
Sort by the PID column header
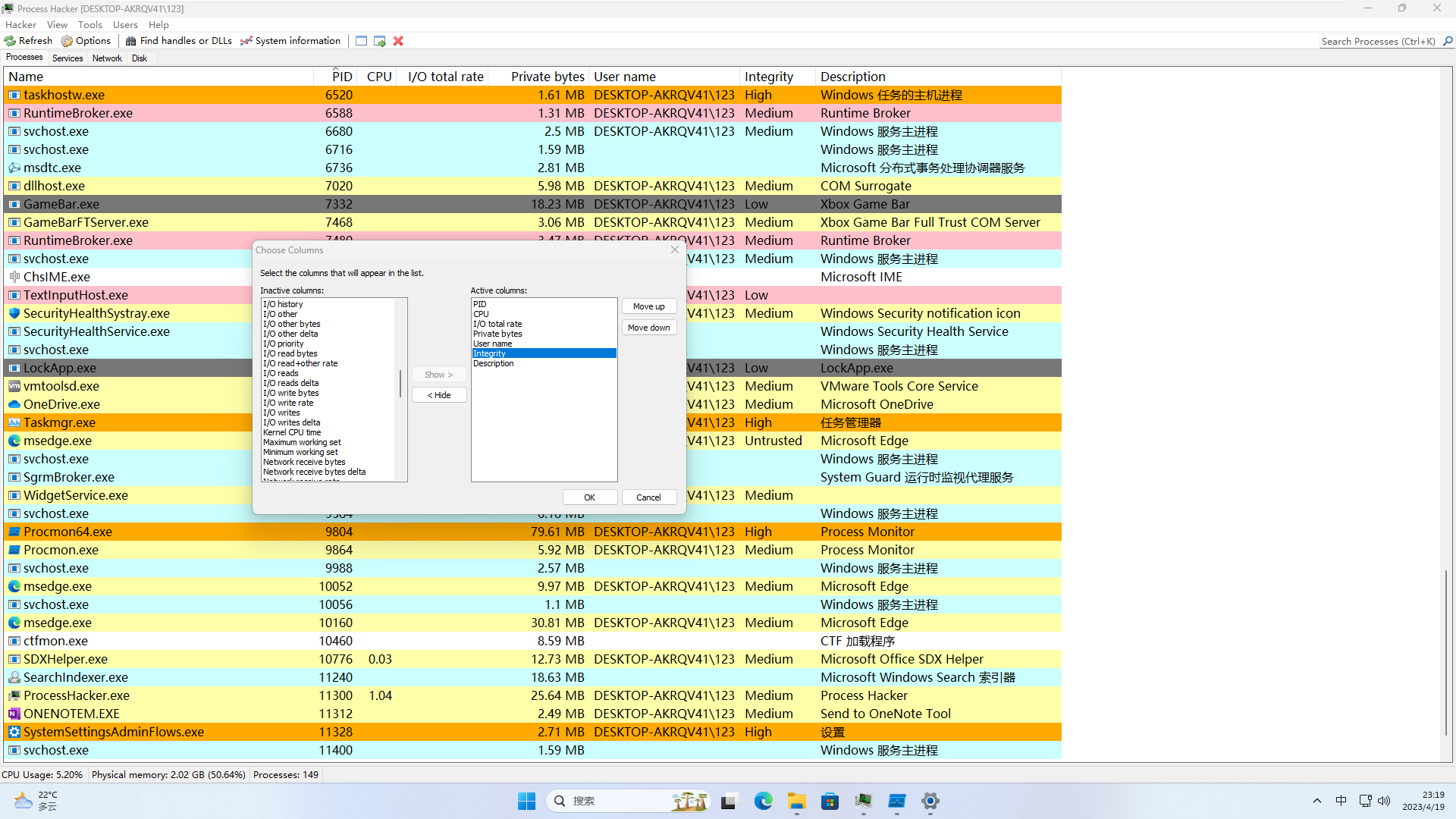(335, 77)
